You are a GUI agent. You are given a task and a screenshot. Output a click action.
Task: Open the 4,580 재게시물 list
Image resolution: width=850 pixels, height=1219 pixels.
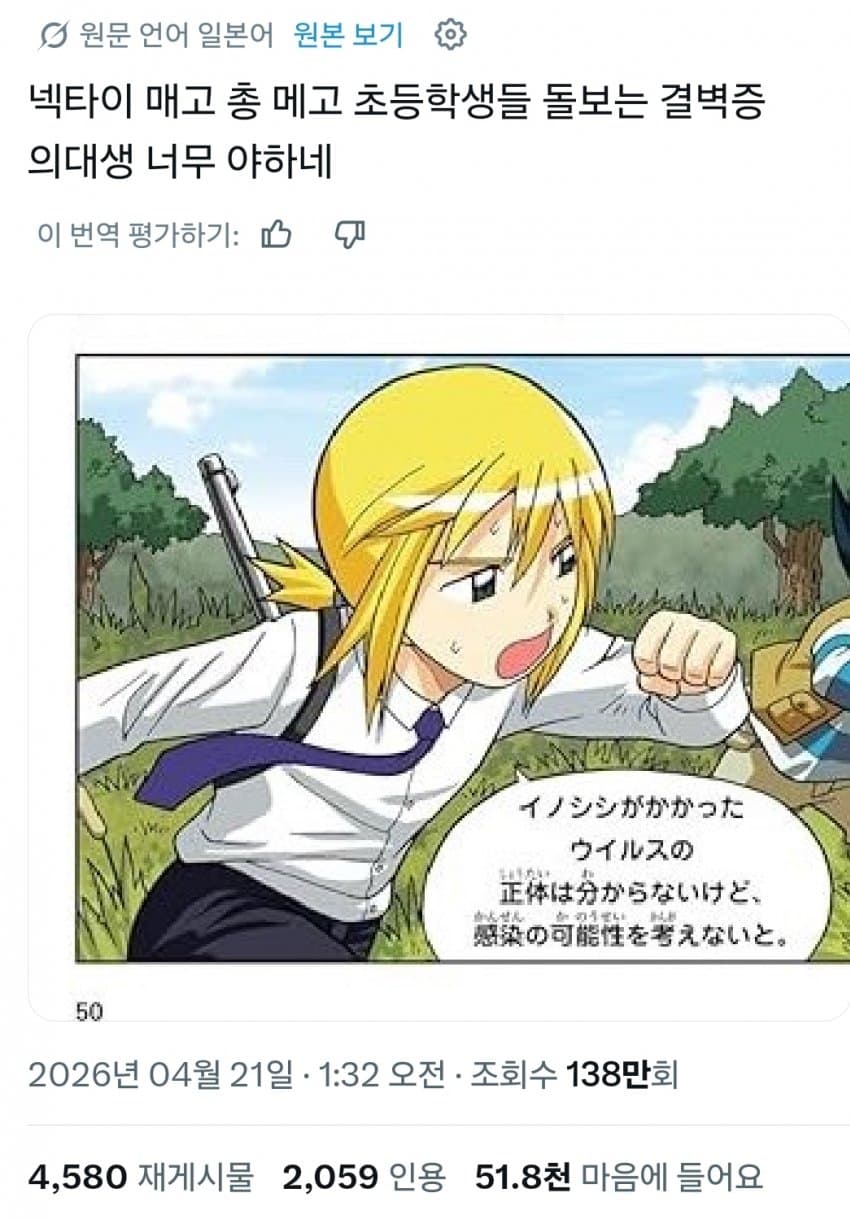click(x=140, y=1176)
